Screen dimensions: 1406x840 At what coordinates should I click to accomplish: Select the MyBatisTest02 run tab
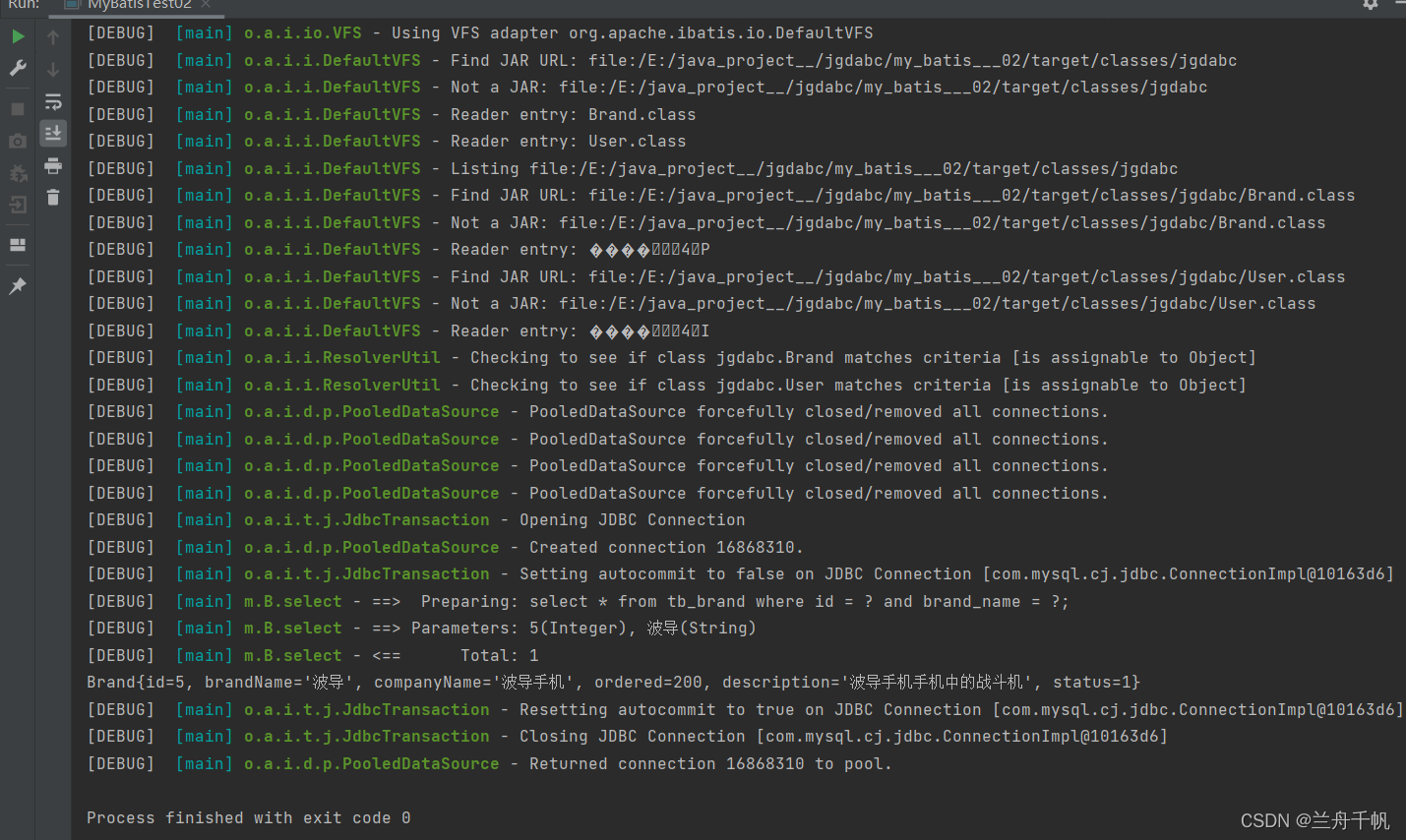click(x=138, y=5)
